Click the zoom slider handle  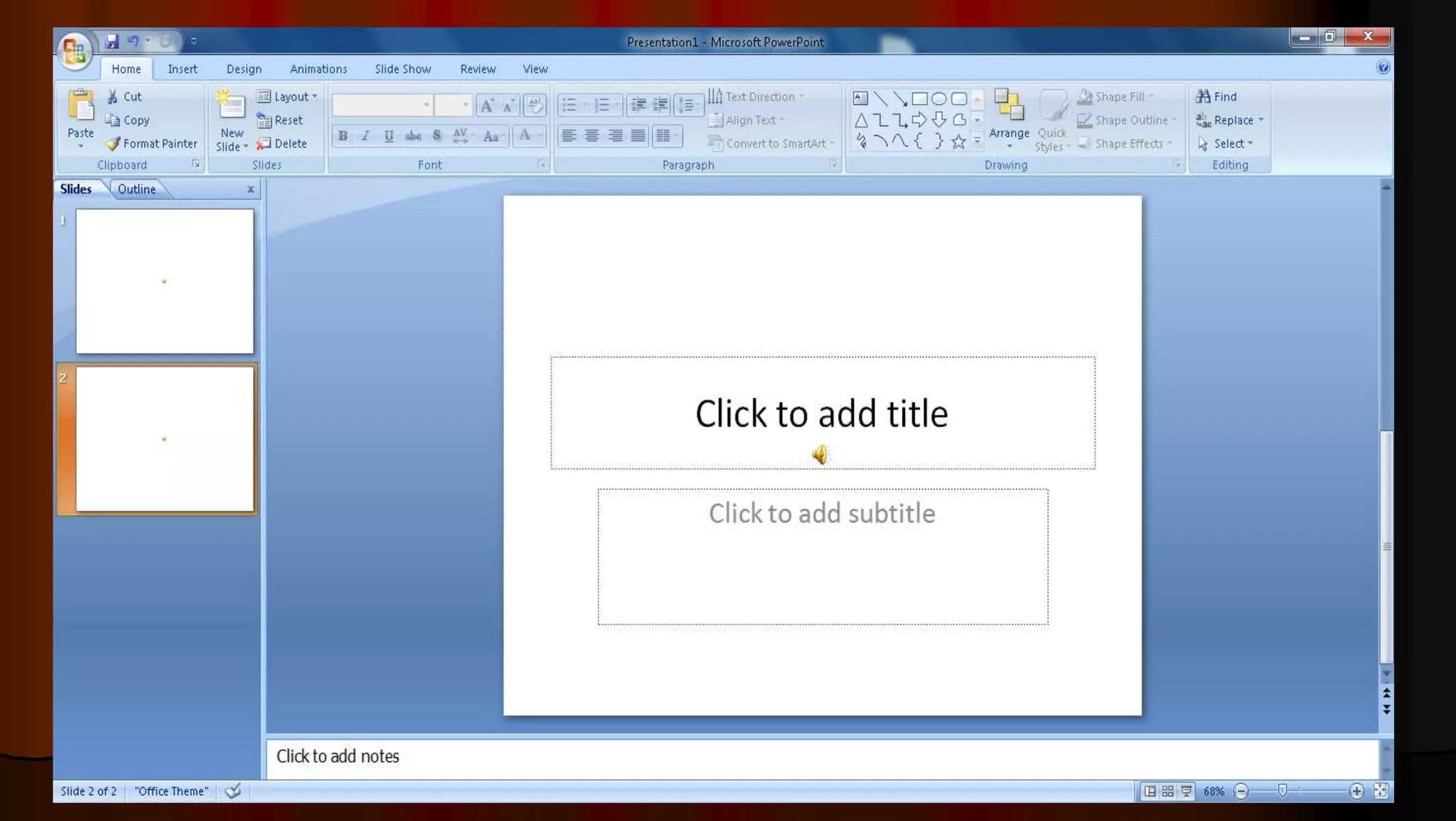[1283, 790]
